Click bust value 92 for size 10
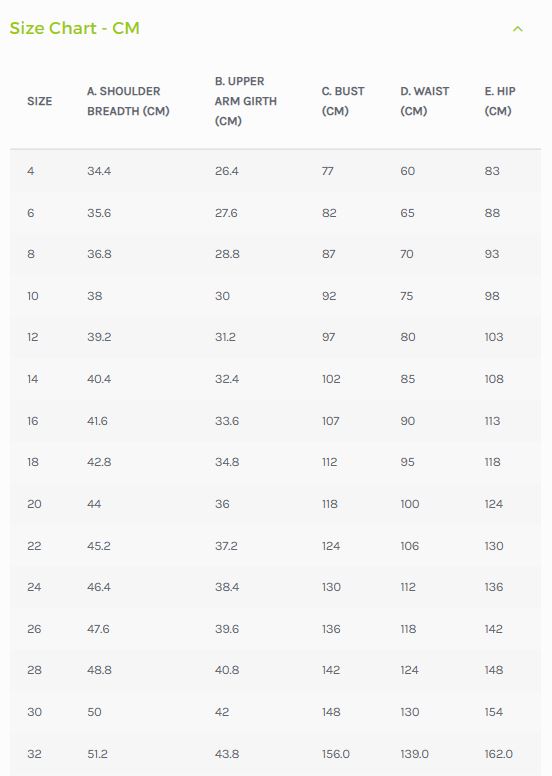The width and height of the screenshot is (552, 776). 329,296
